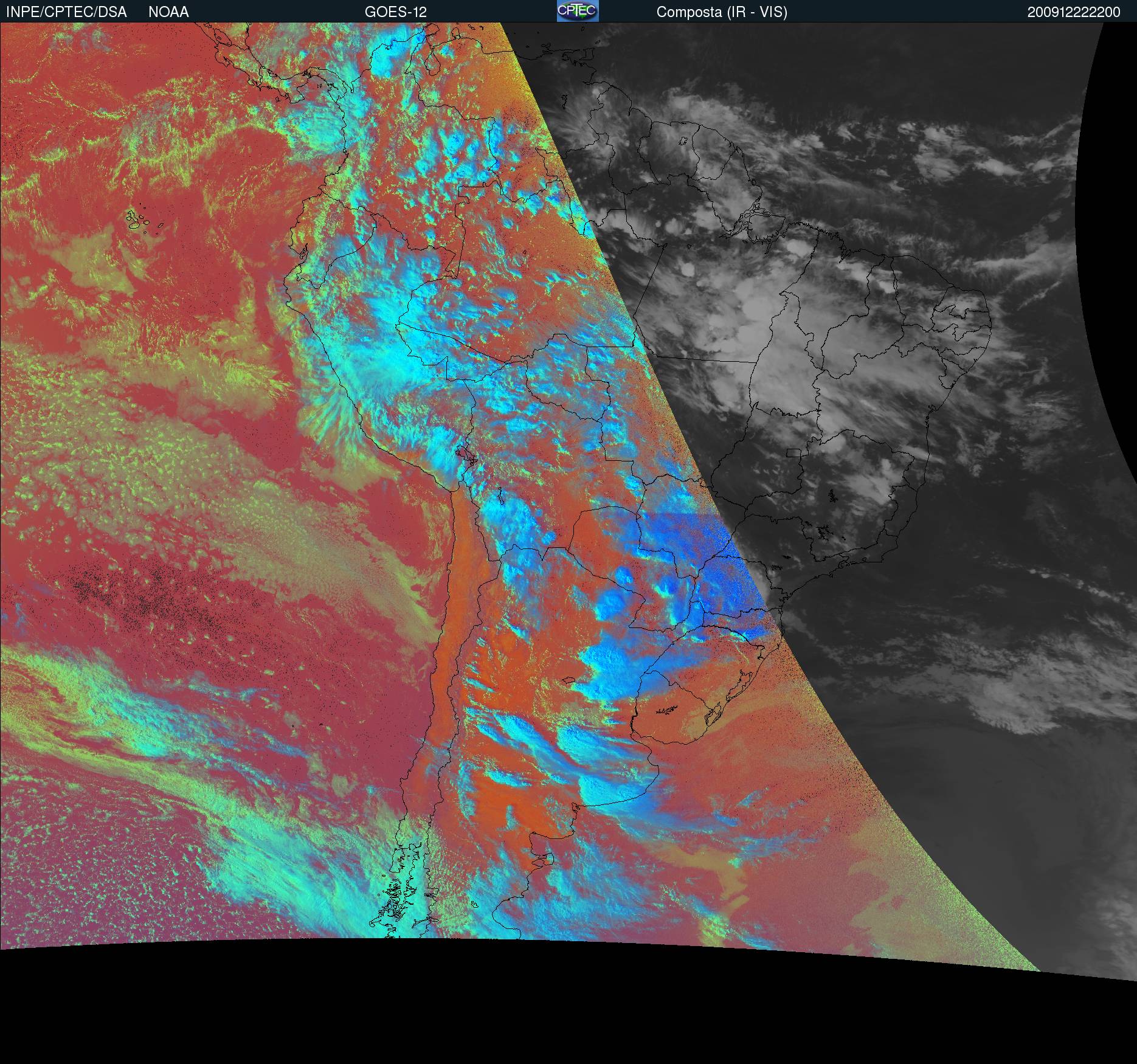Click the INPE/CPTEC/DSA header text
1137x1064 pixels.
click(66, 12)
